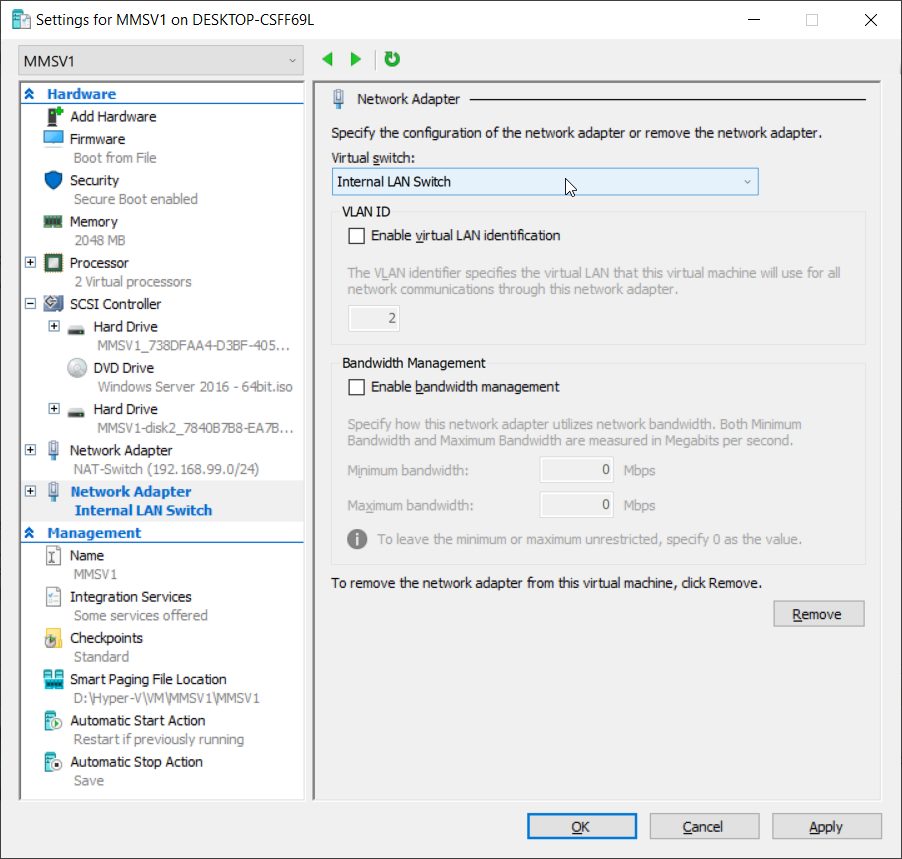Viewport: 902px width, 859px height.
Task: Enable bandwidth management checkbox
Action: pyautogui.click(x=357, y=387)
